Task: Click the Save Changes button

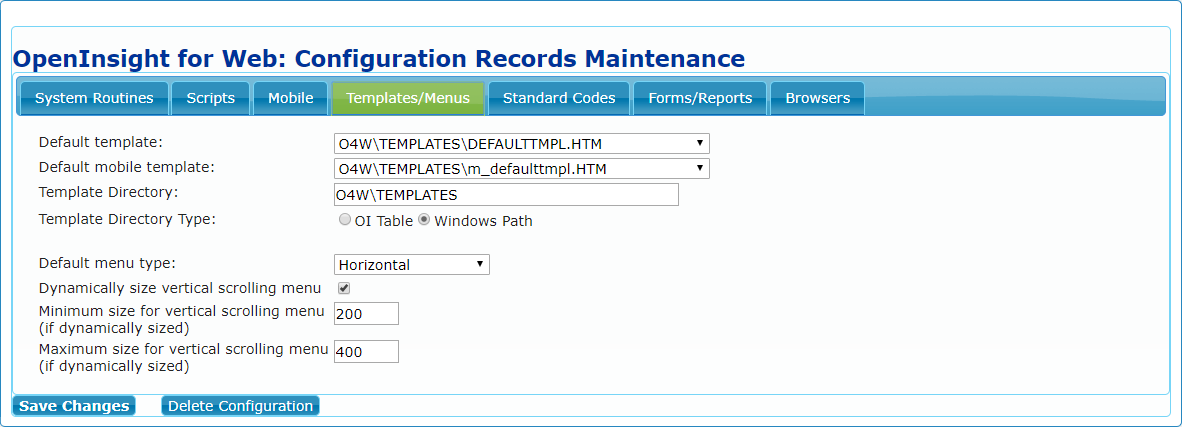Action: click(x=74, y=406)
